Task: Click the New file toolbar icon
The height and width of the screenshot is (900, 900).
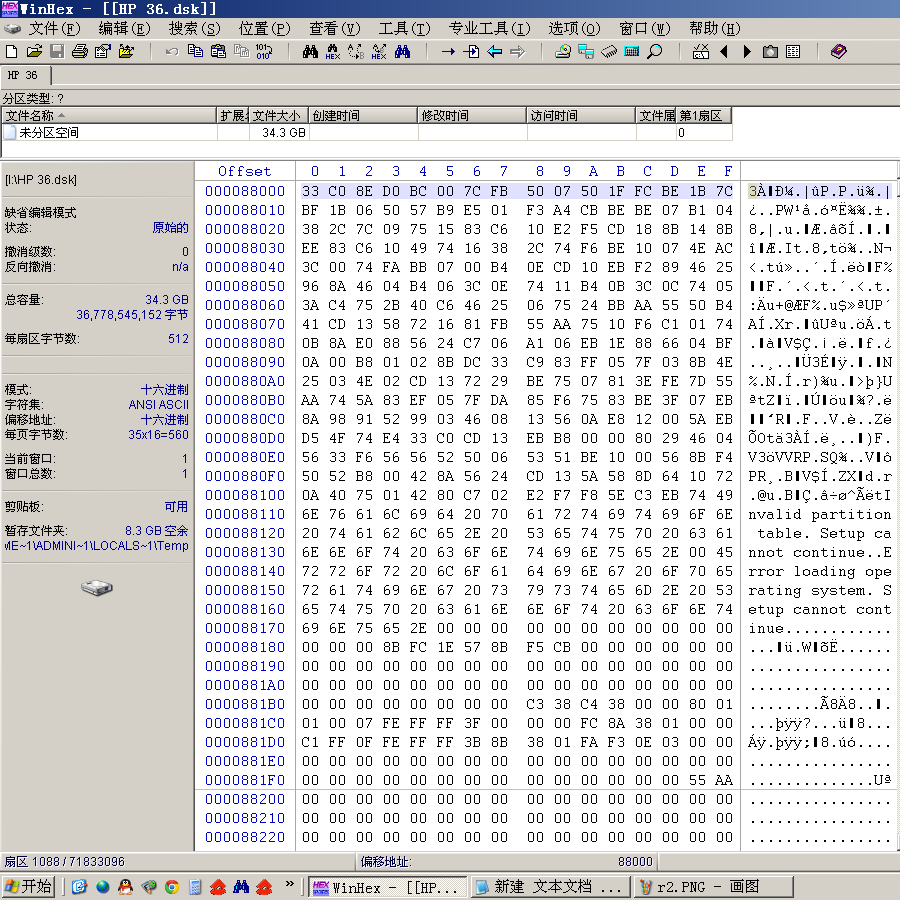Action: tap(11, 52)
